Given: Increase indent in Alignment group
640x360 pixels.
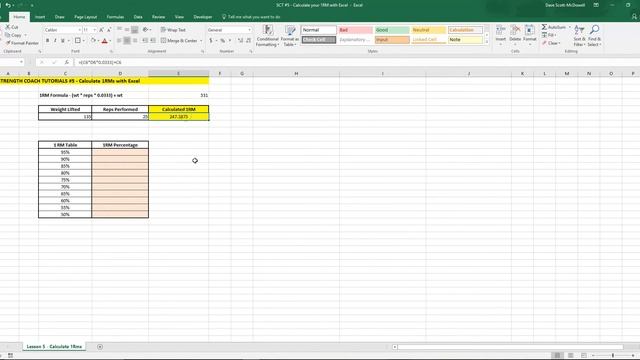Looking at the screenshot, I should [153, 41].
